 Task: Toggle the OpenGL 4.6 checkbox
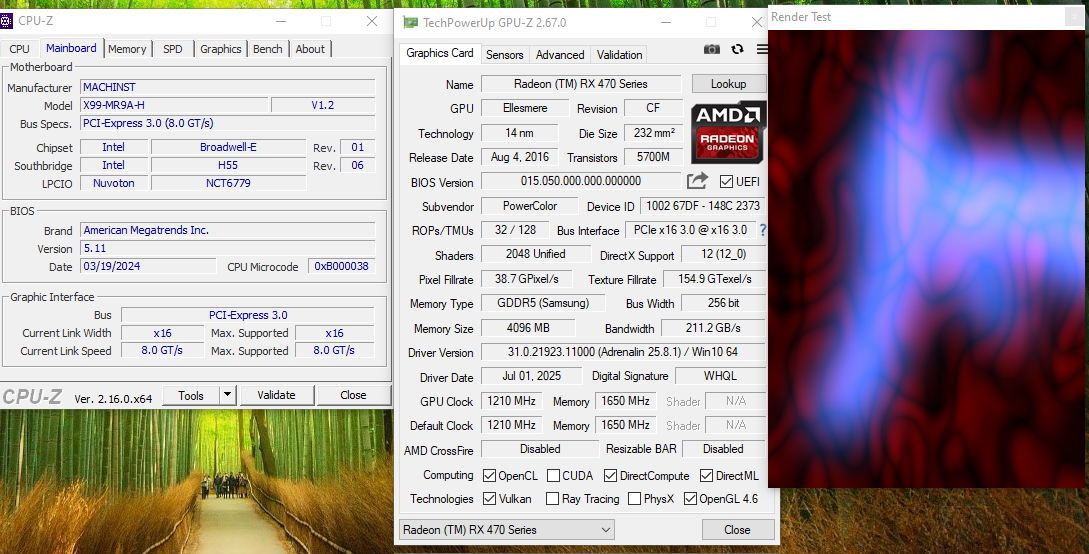(690, 498)
